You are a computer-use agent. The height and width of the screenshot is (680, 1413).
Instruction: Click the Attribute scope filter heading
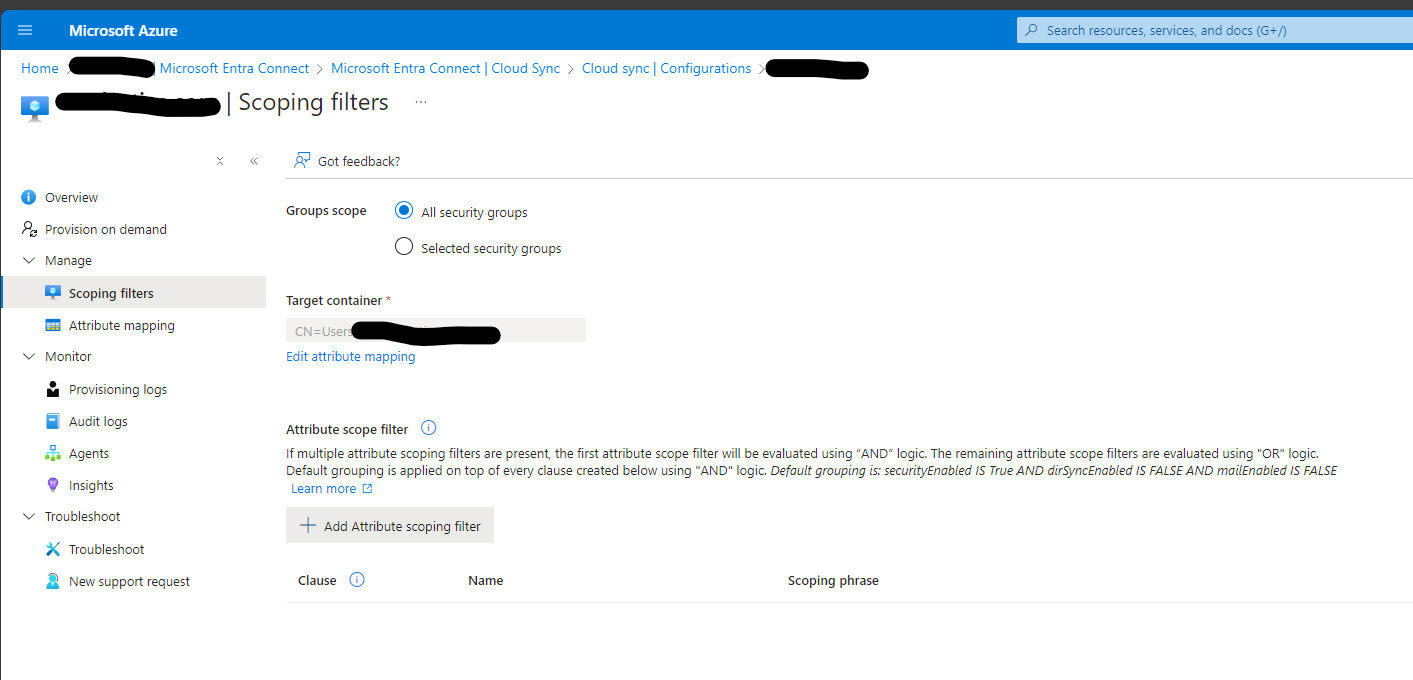point(347,430)
